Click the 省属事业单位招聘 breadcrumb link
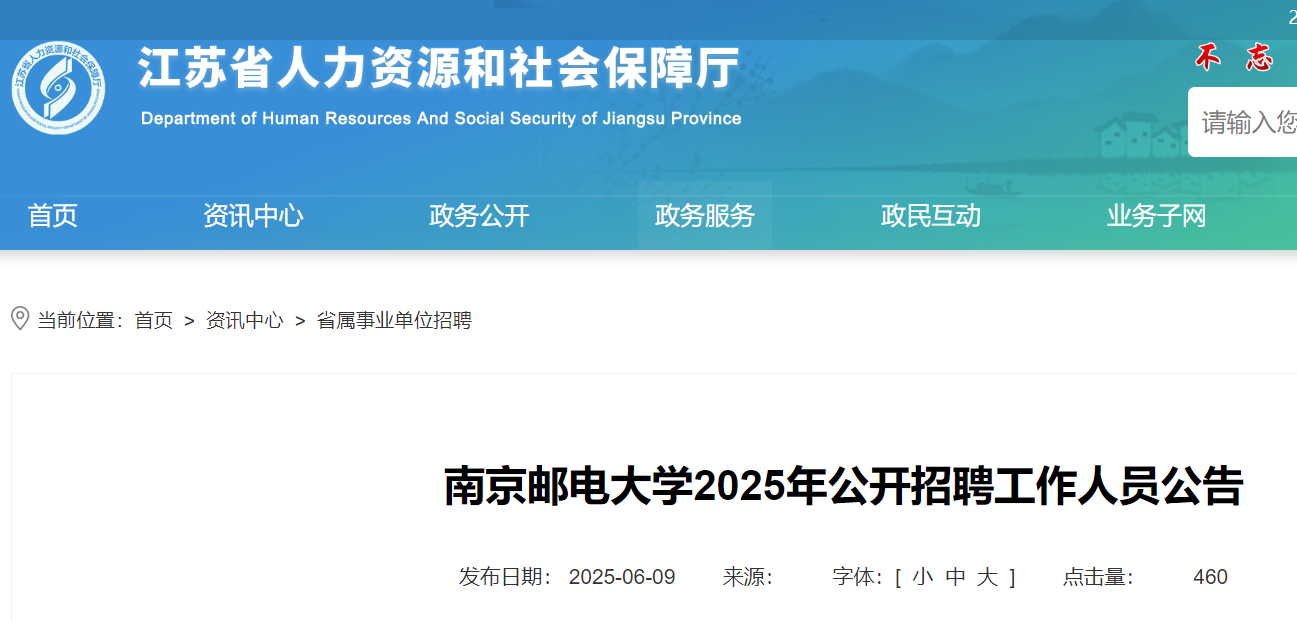This screenshot has width=1297, height=621. click(x=394, y=321)
